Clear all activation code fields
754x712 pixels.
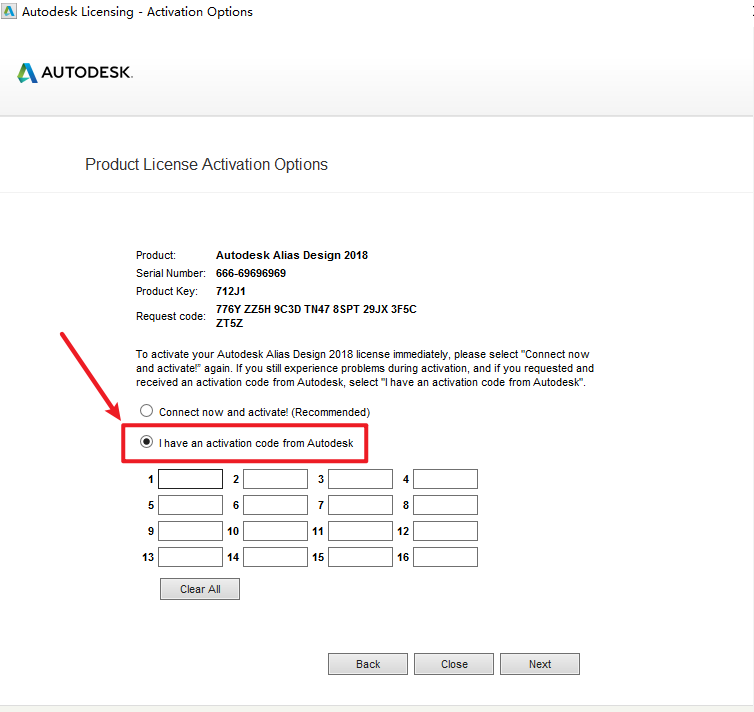200,589
